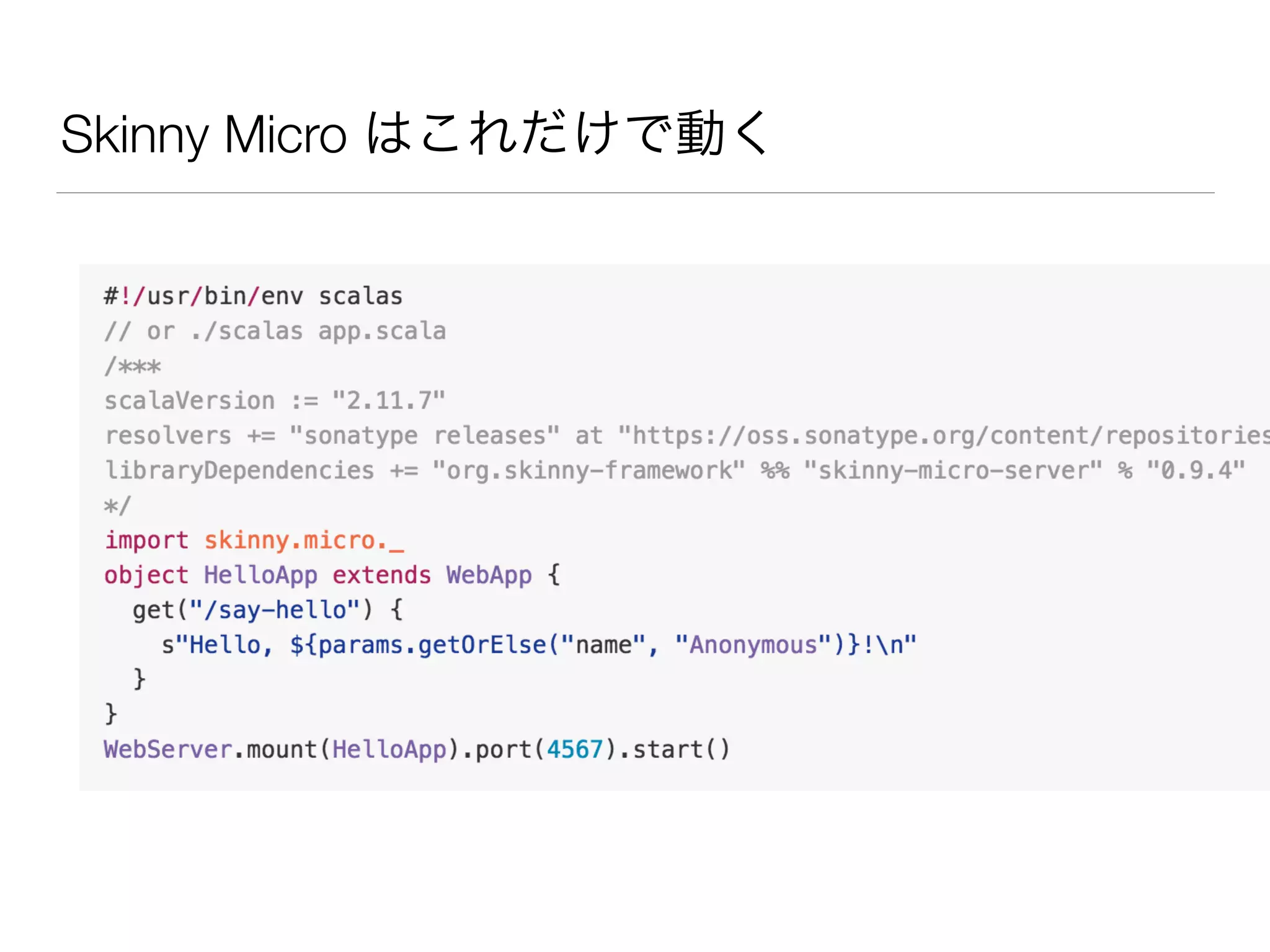This screenshot has width=1270, height=952.
Task: Click the '*/' comment closing line
Action: [x=118, y=506]
